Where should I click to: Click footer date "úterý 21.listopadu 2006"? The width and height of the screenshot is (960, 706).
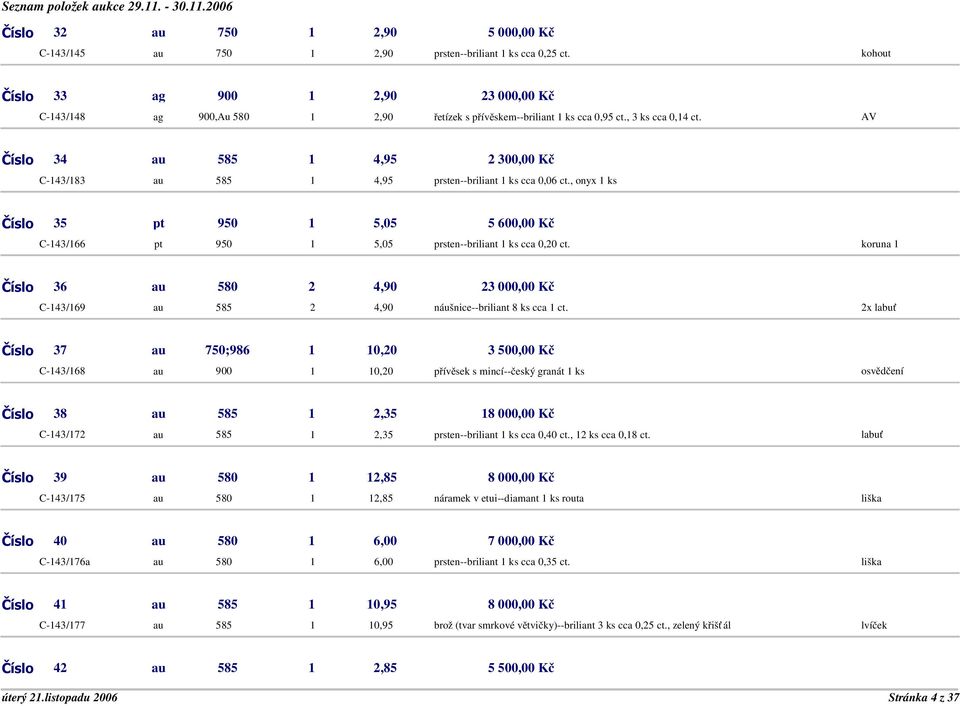[x=59, y=697]
